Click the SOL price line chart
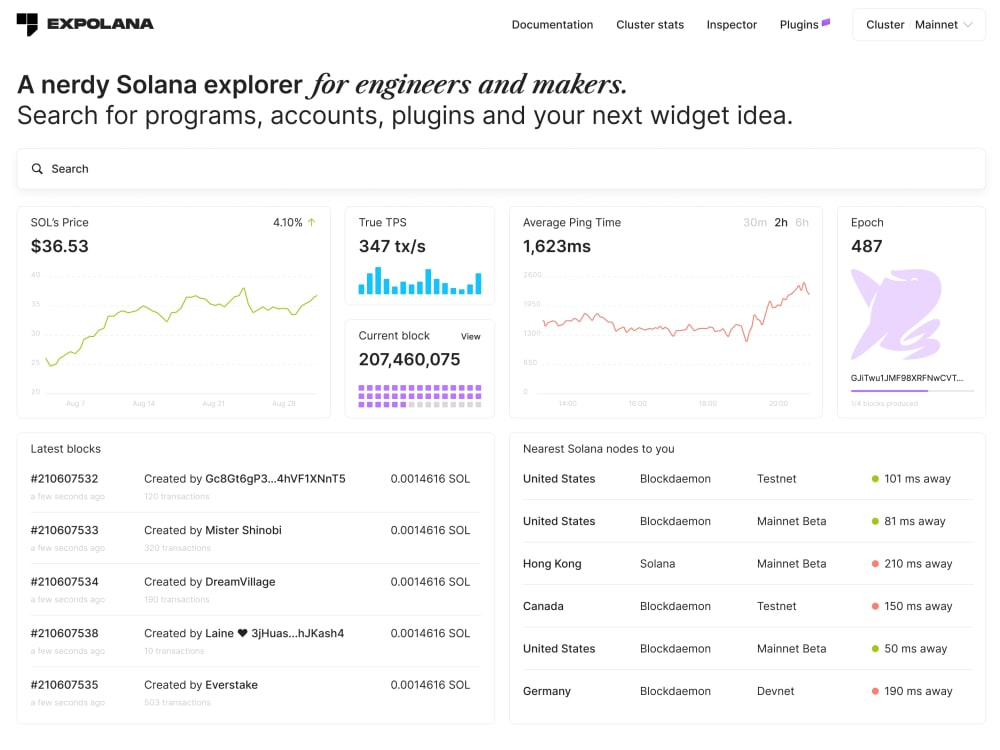This screenshot has width=1000, height=750. [182, 327]
